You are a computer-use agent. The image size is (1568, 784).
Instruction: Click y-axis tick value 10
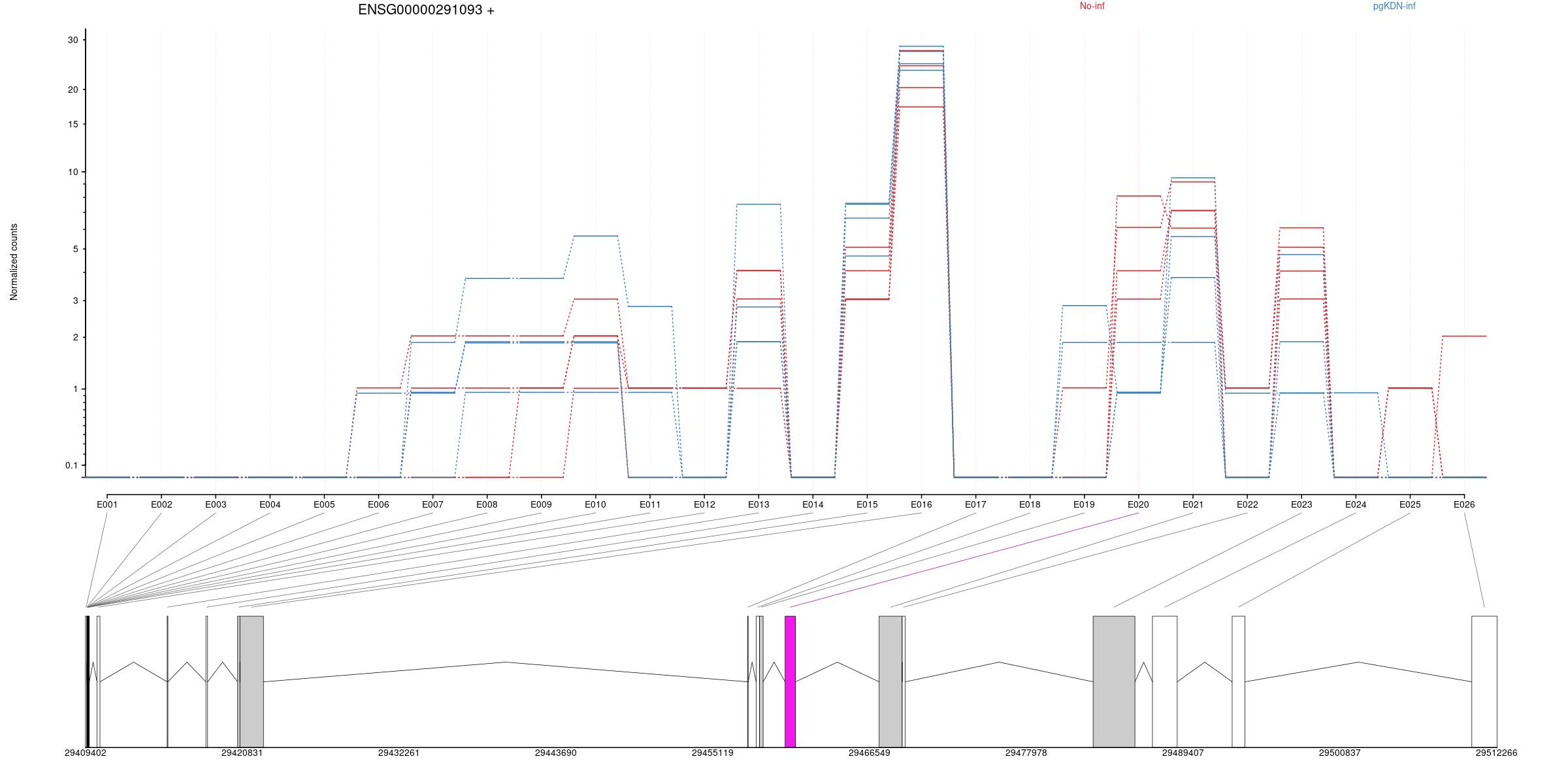coord(73,172)
